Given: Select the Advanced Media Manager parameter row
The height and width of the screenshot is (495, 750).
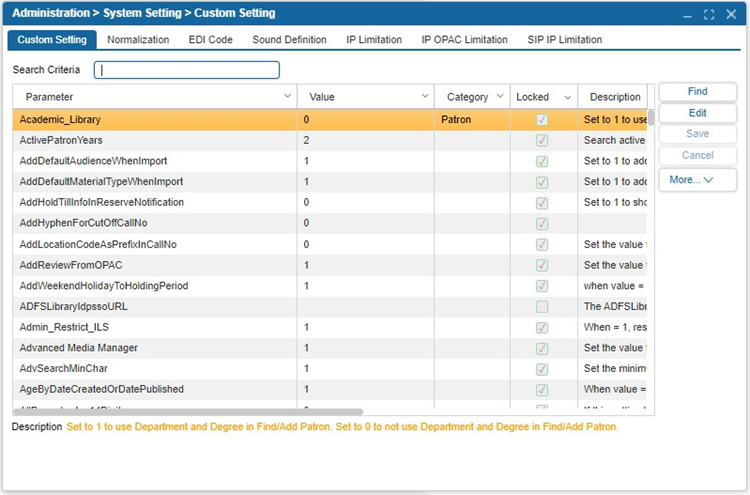Looking at the screenshot, I should (x=79, y=348).
